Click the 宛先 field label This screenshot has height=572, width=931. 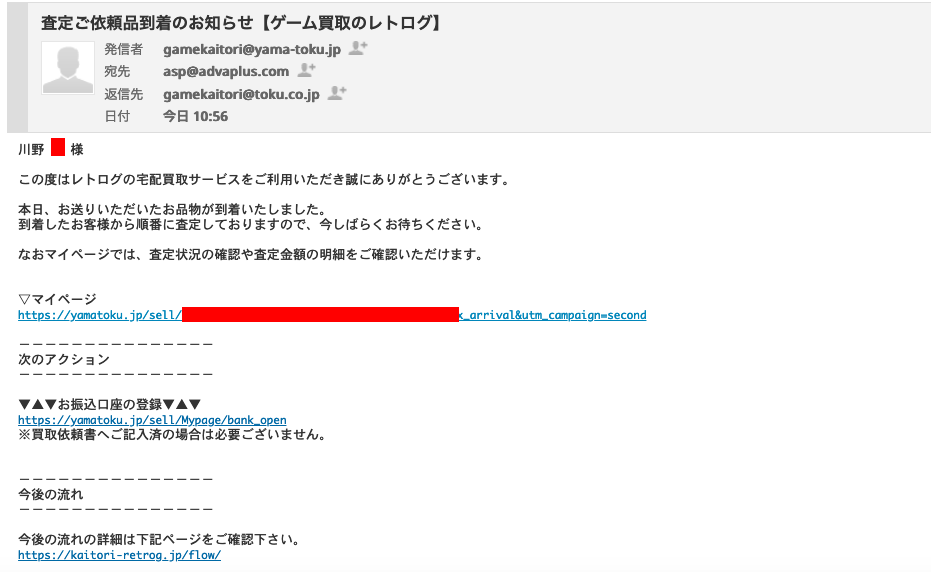[x=117, y=71]
